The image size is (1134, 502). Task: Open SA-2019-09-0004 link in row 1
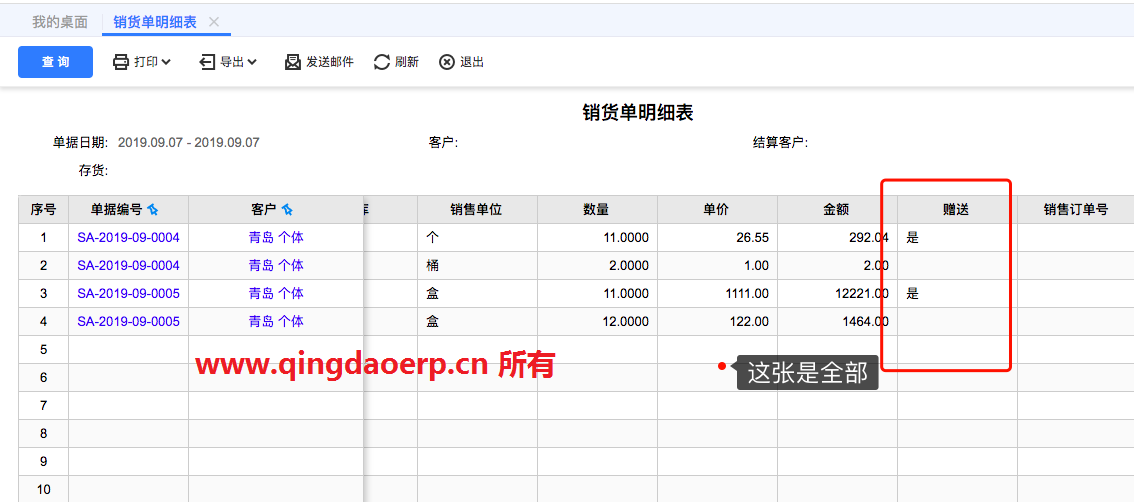click(128, 238)
